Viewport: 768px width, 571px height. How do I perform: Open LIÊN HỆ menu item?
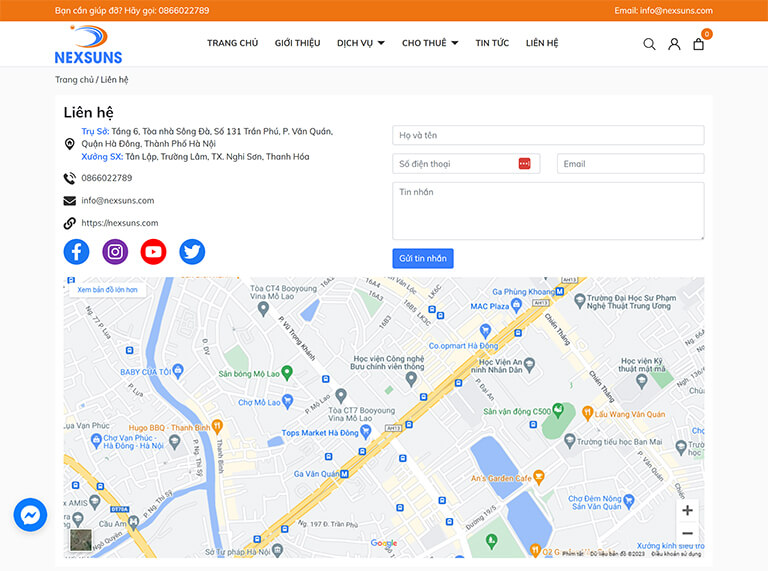click(x=542, y=43)
